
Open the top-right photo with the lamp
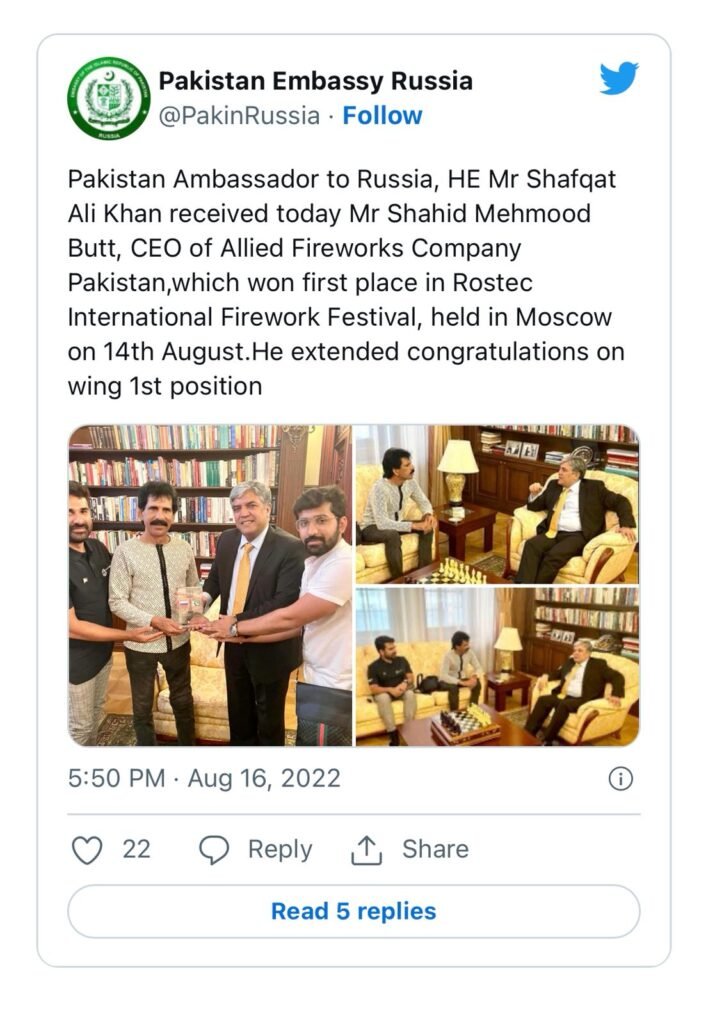click(497, 503)
